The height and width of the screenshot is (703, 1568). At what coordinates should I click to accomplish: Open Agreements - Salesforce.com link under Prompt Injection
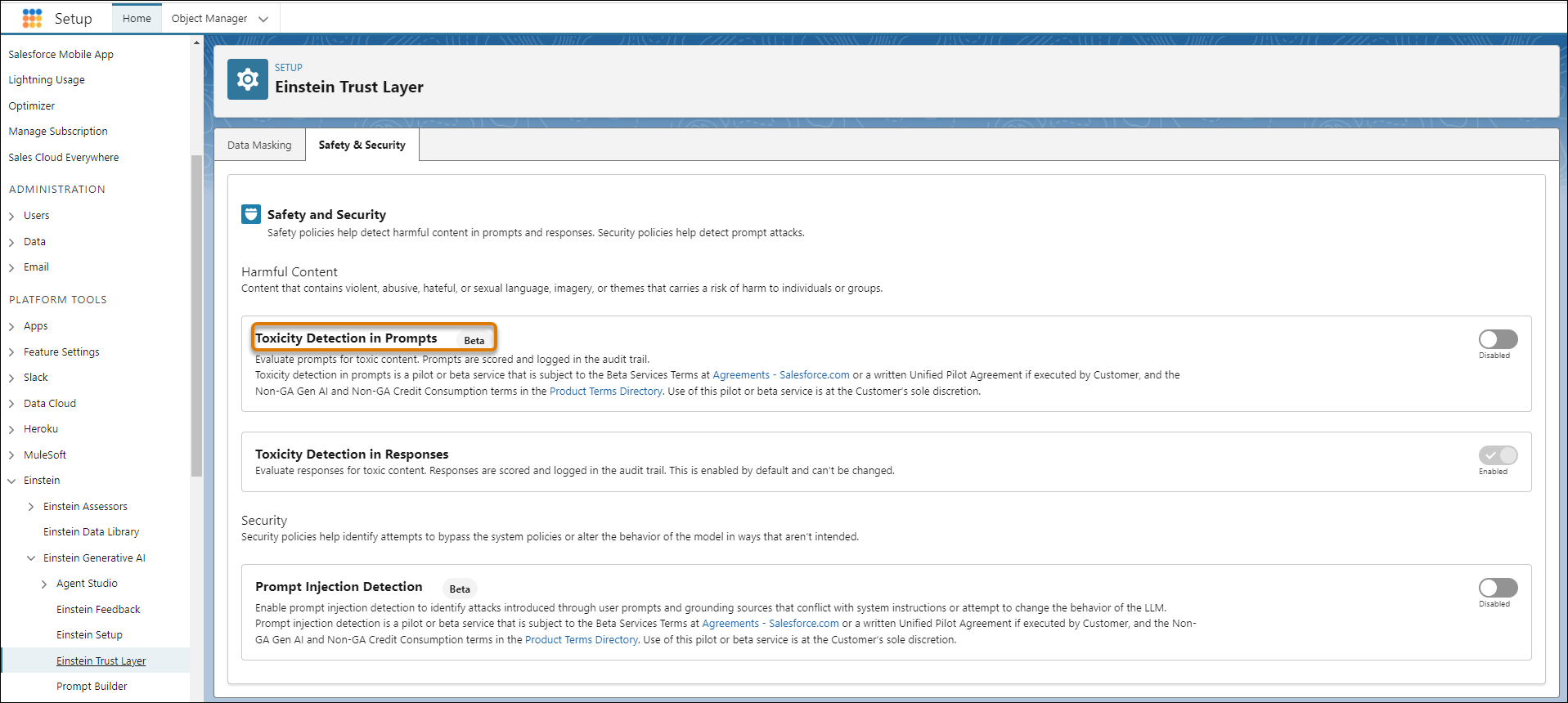tap(771, 624)
